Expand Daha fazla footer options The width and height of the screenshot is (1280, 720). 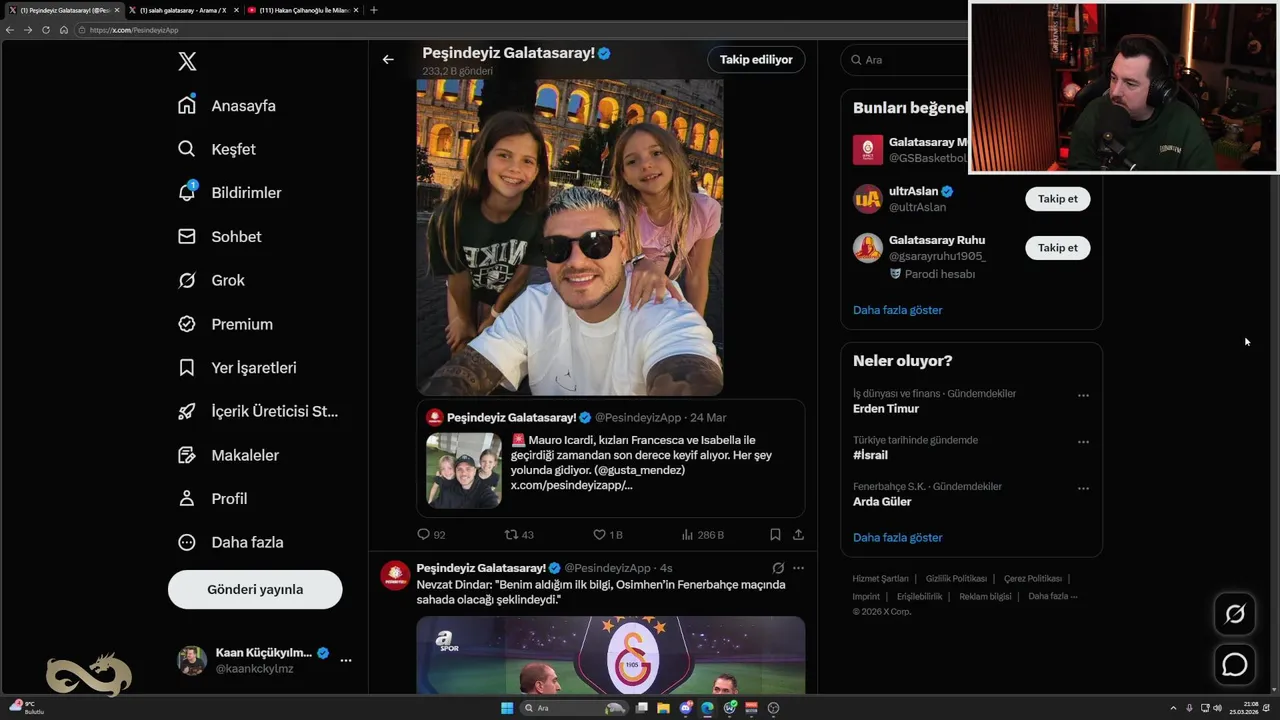[1052, 596]
